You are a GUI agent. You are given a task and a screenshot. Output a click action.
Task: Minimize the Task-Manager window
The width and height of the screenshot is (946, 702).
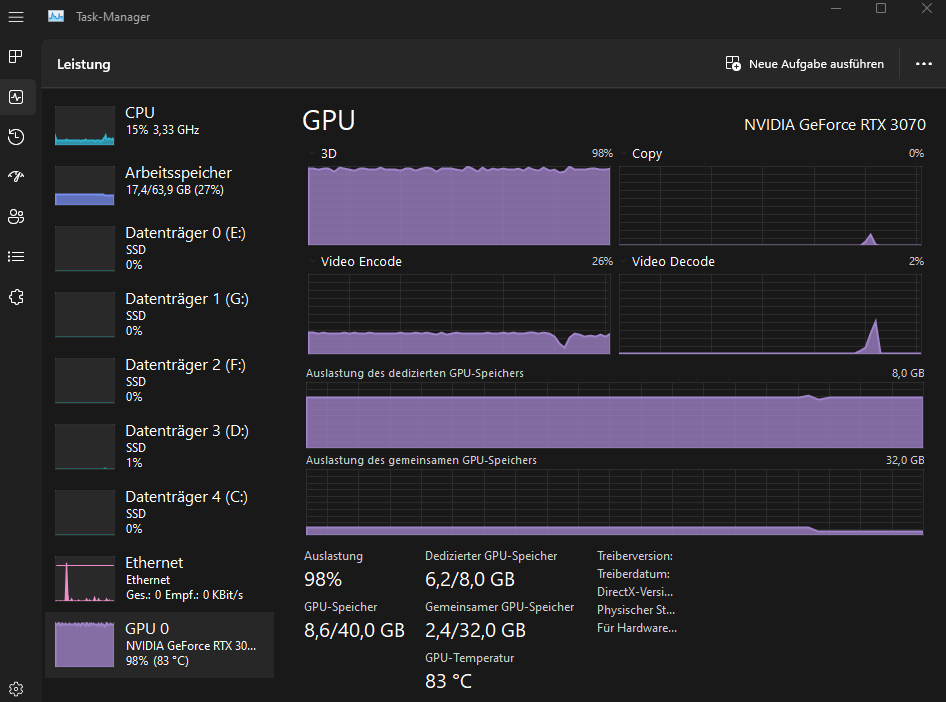[836, 8]
